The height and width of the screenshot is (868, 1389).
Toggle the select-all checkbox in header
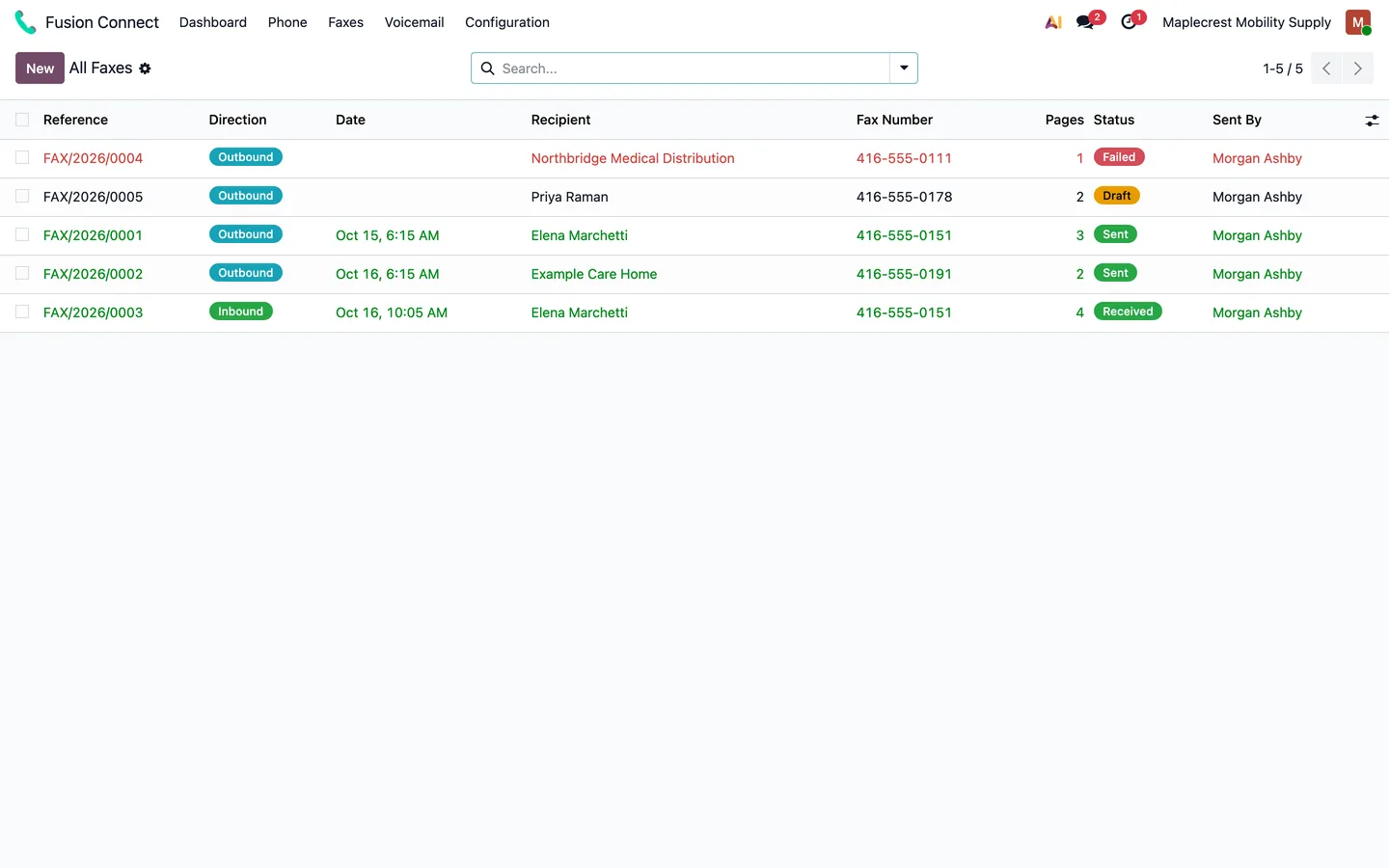click(x=22, y=120)
